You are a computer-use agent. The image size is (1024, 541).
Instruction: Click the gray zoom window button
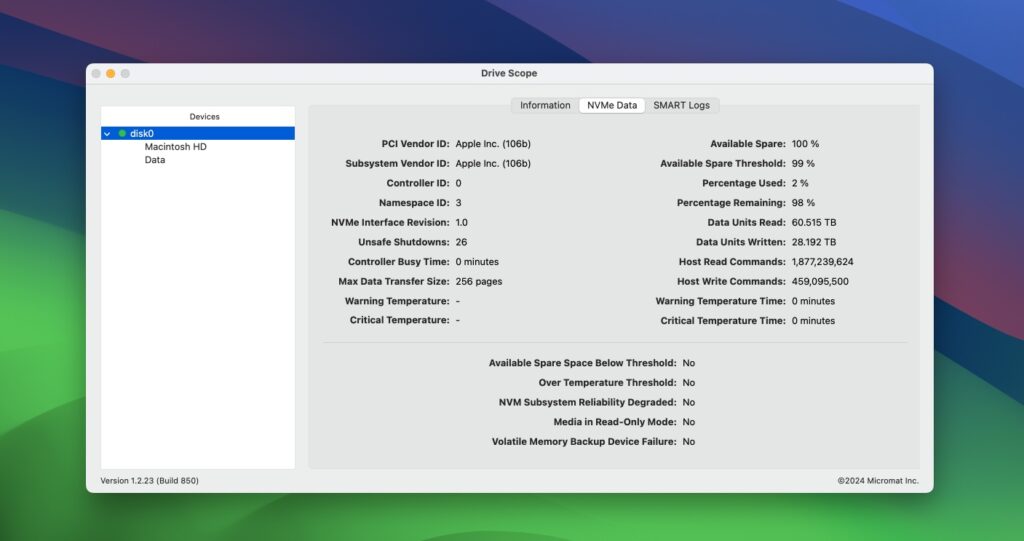point(126,73)
